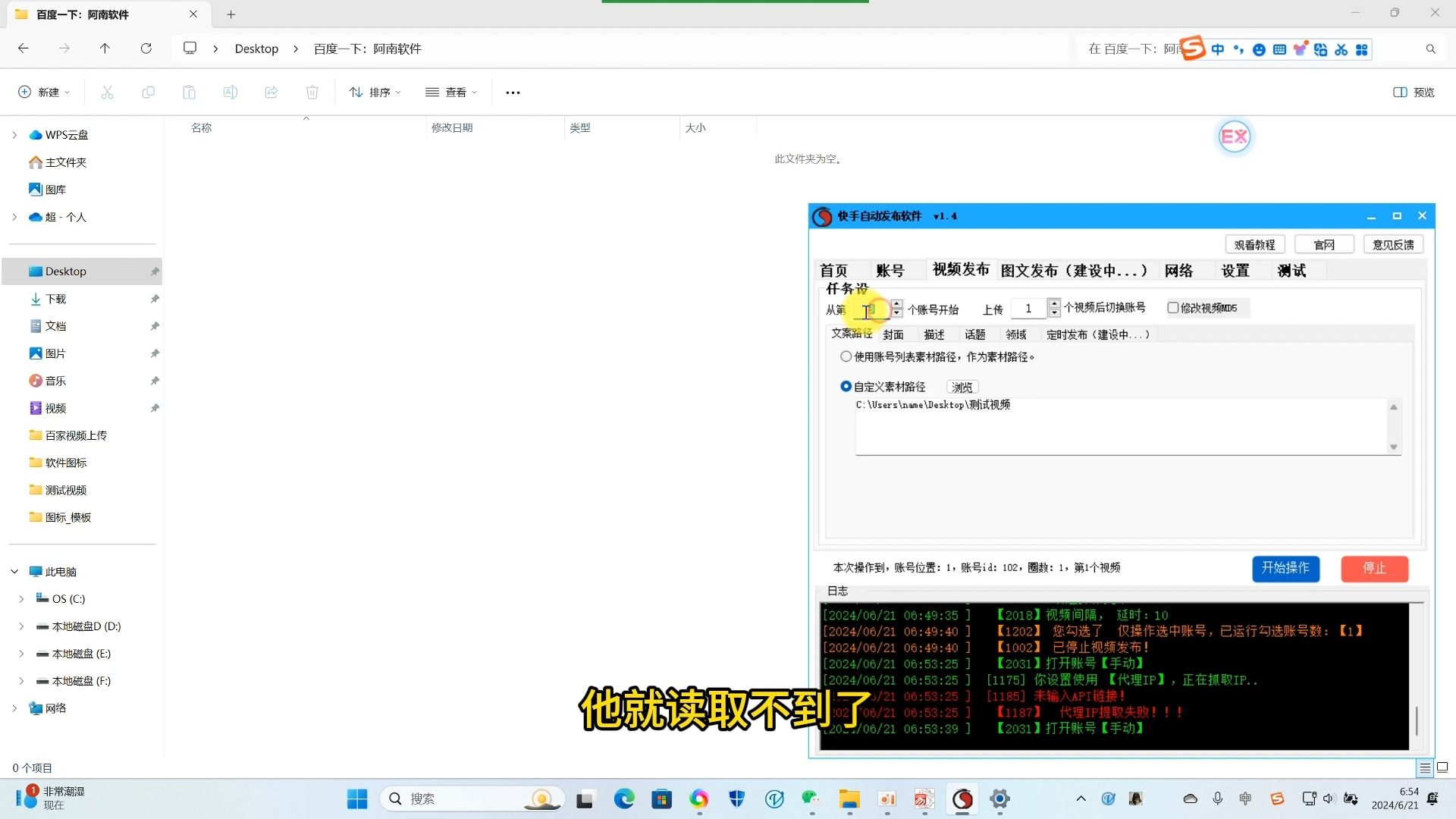The image size is (1456, 819).
Task: Select 使用账号列表素材路径 radio option
Action: [x=846, y=356]
